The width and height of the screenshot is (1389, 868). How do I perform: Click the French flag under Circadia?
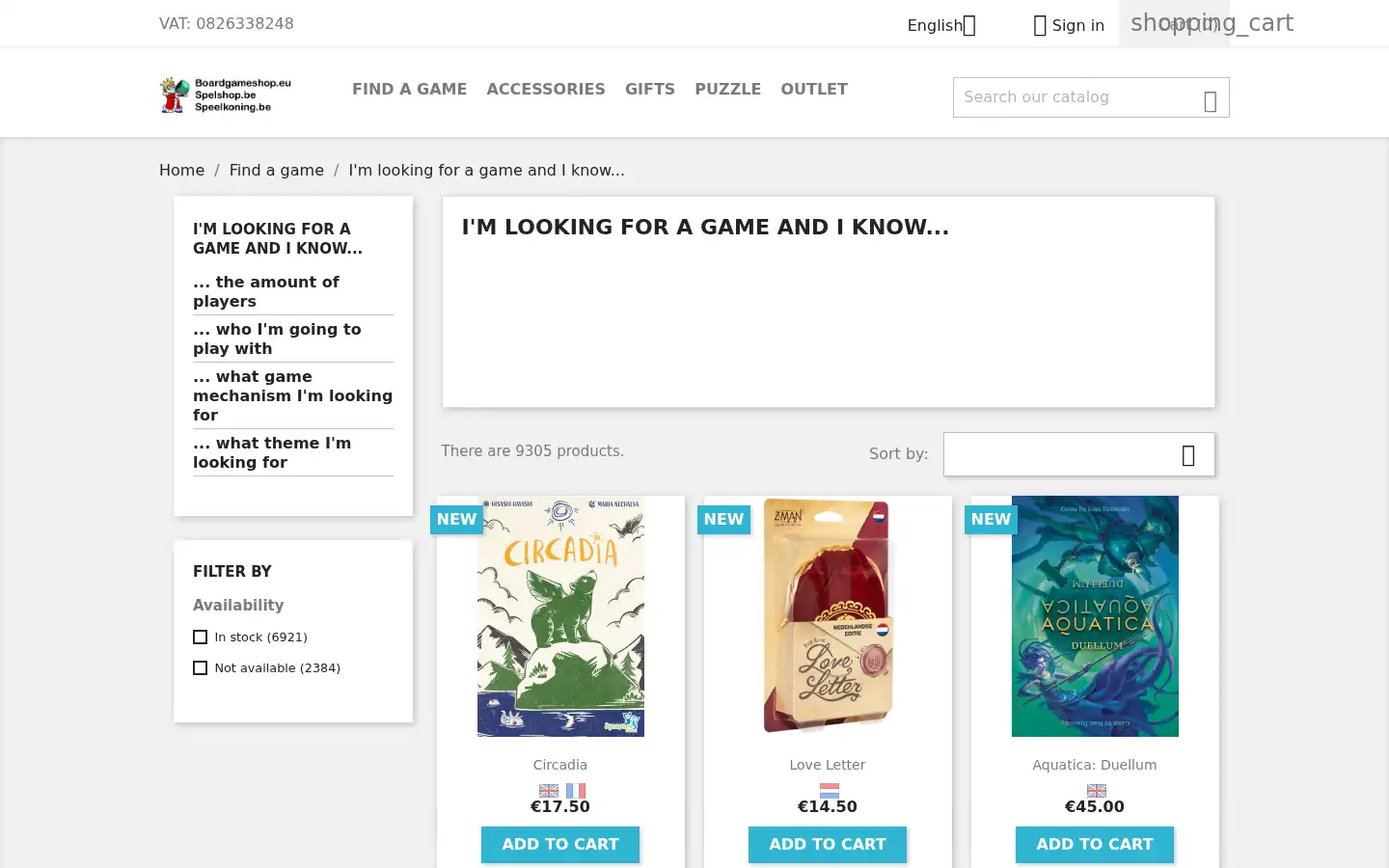click(x=576, y=790)
